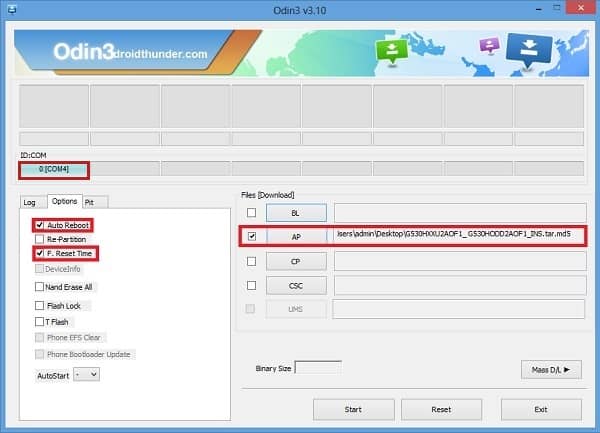The height and width of the screenshot is (433, 600).
Task: Open the Mass D/L button
Action: coord(551,370)
